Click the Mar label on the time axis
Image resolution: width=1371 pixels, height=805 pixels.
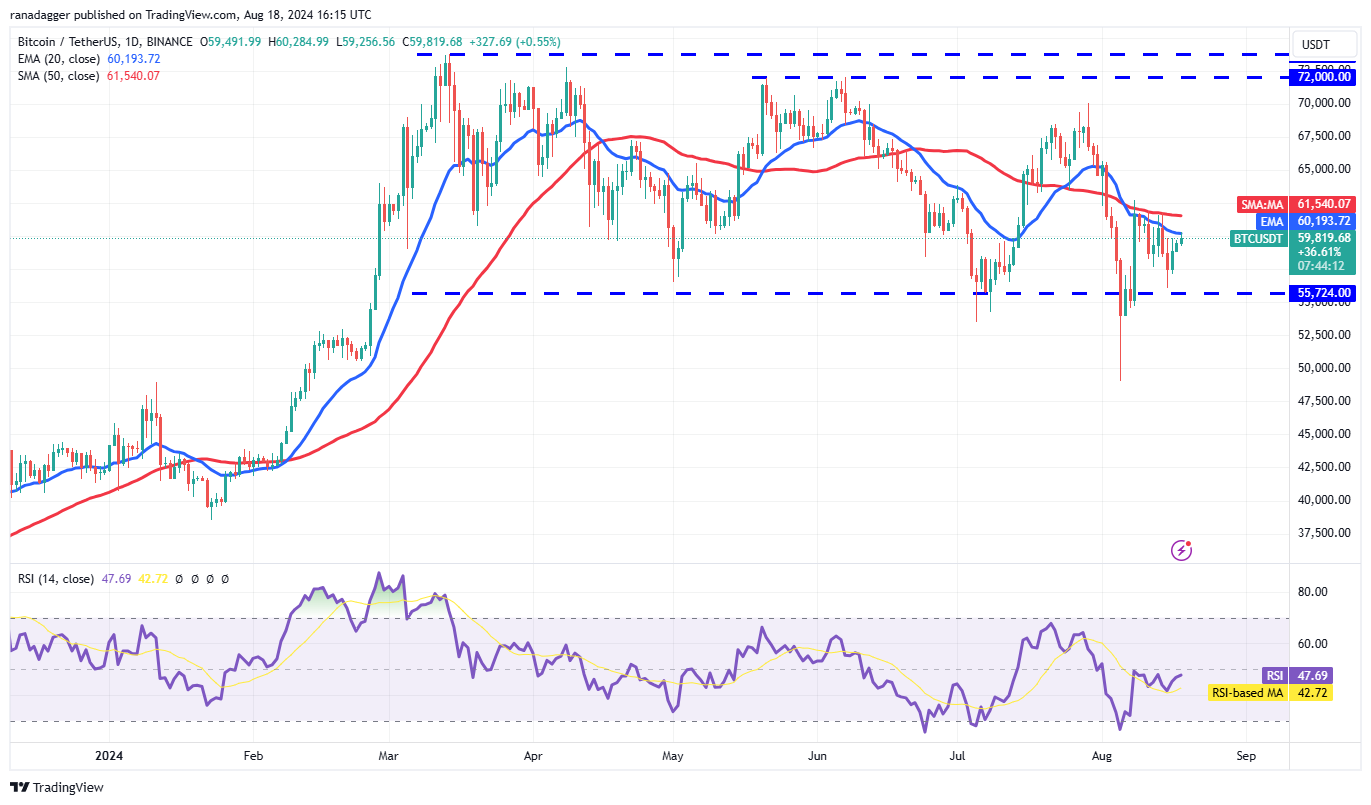click(386, 756)
